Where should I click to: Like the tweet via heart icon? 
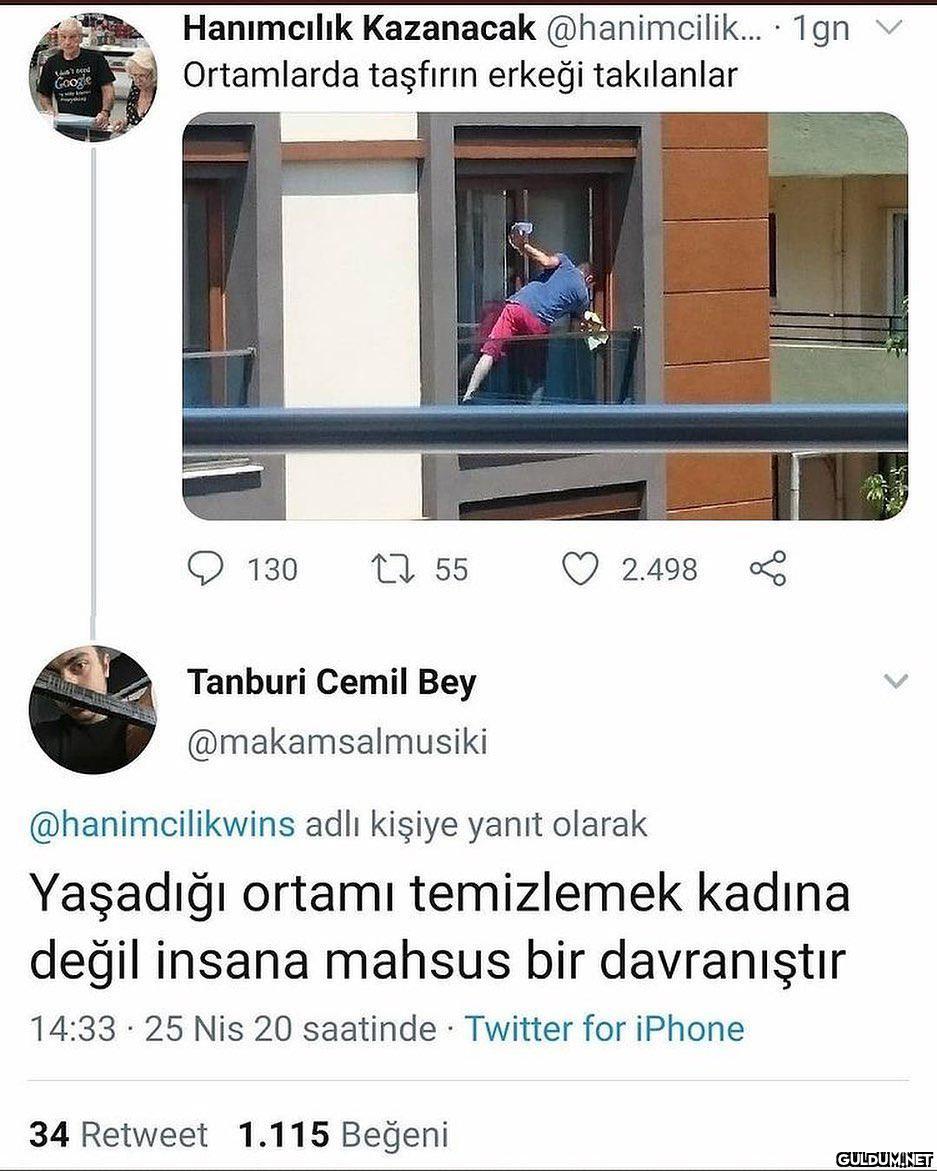pos(580,569)
